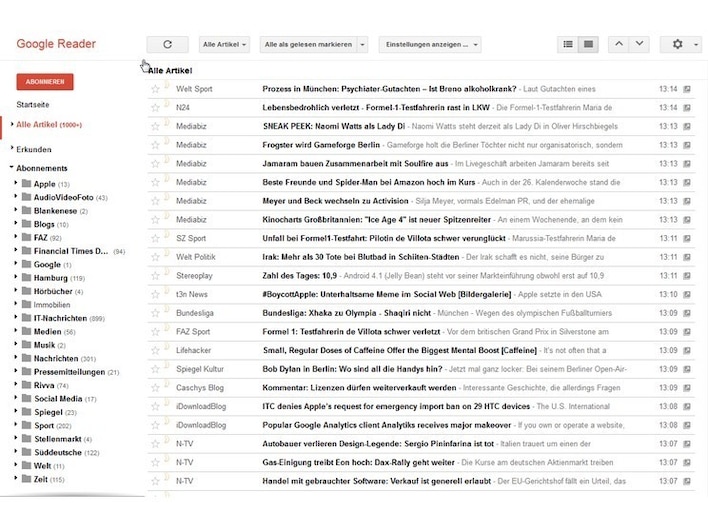The height and width of the screenshot is (532, 708).
Task: Click the Google Reader logo
Action: click(56, 44)
